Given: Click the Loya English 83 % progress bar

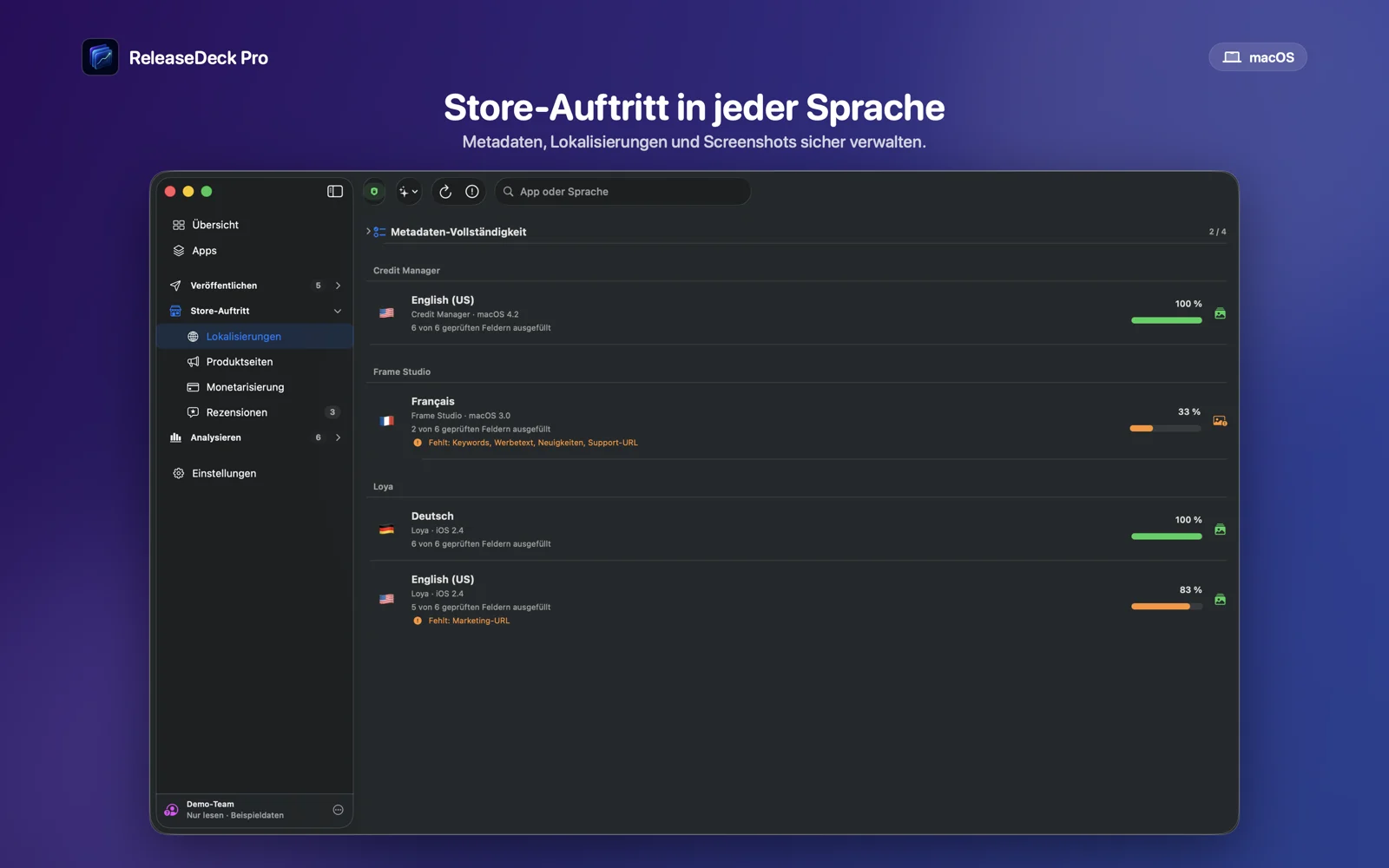Looking at the screenshot, I should (x=1166, y=606).
